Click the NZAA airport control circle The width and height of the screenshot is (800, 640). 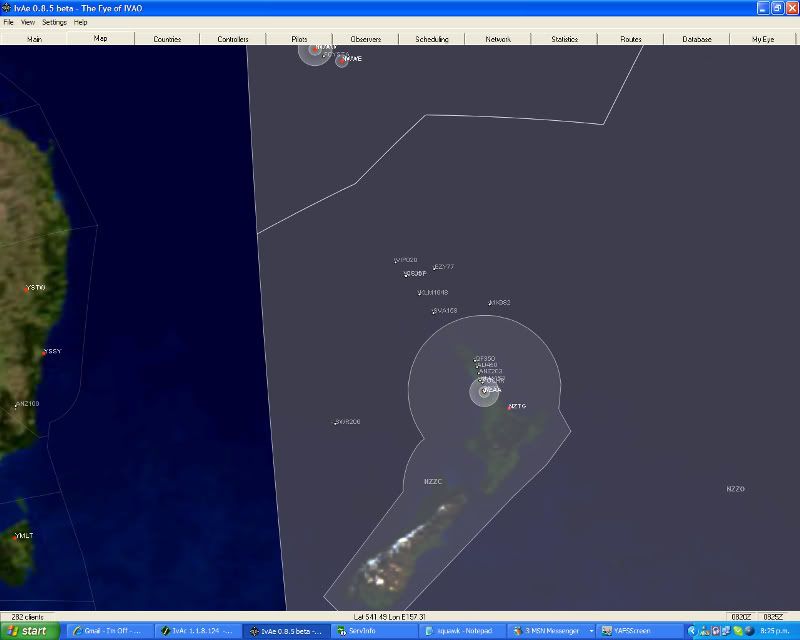point(484,391)
